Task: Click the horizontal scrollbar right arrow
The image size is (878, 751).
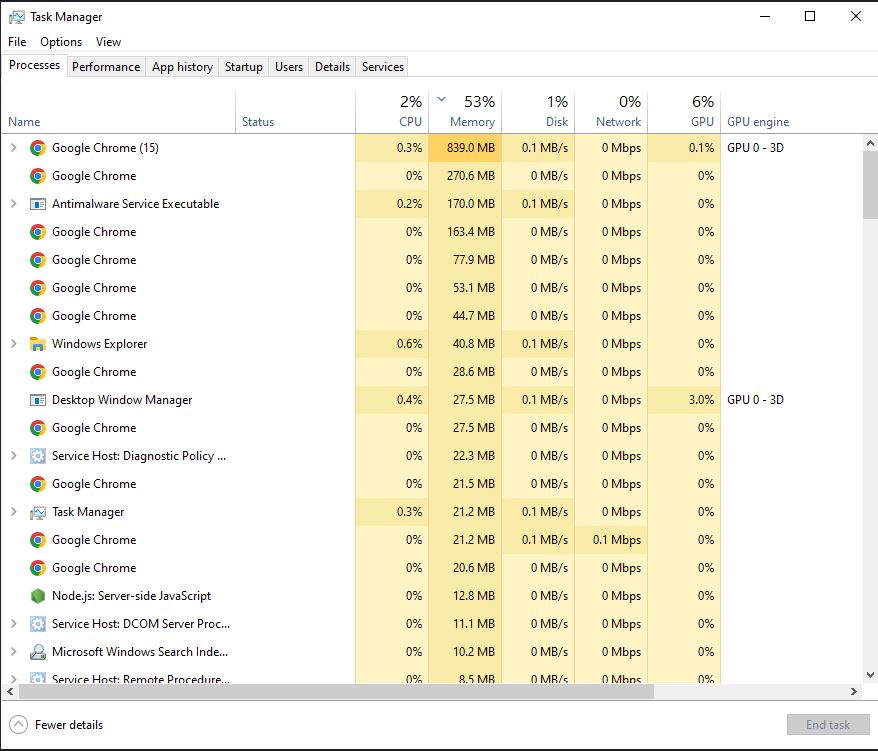Action: click(853, 692)
